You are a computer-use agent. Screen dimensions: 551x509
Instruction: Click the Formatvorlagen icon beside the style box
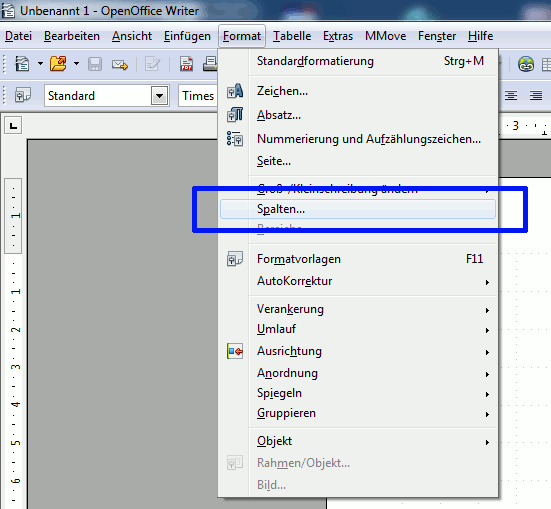pyautogui.click(x=22, y=95)
